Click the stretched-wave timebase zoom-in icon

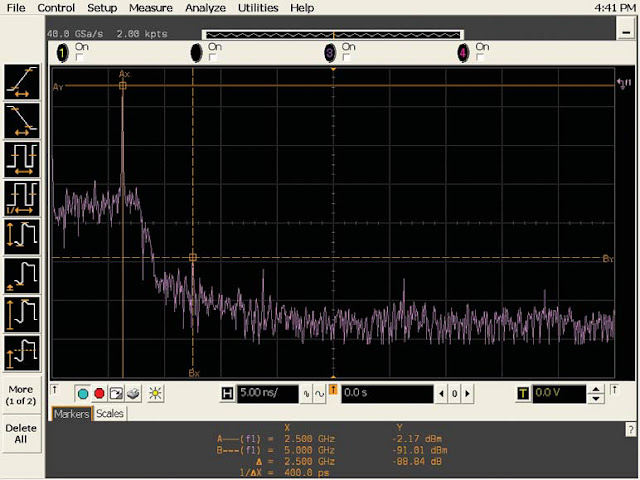tap(319, 394)
